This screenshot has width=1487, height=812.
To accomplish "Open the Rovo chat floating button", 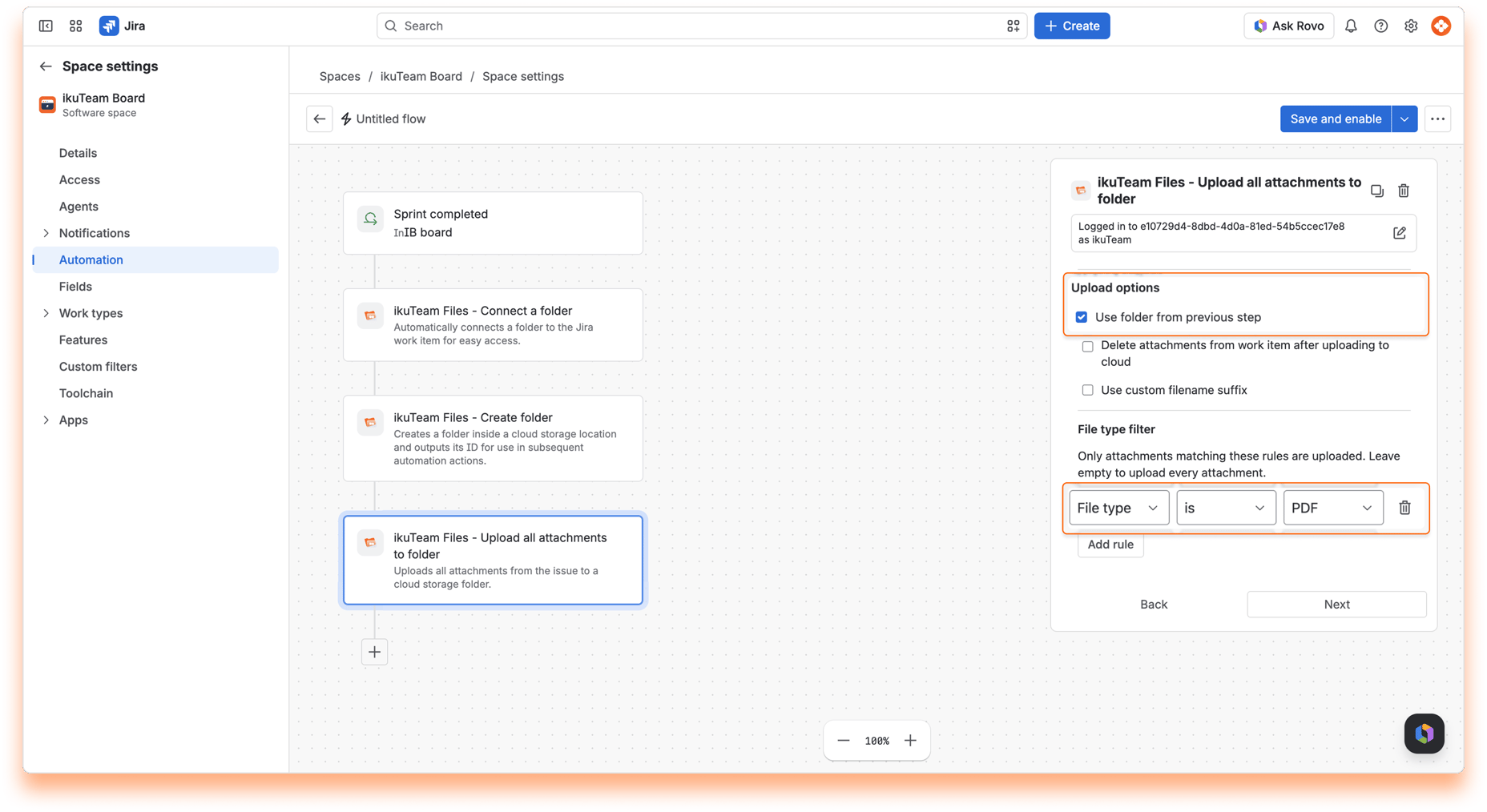I will point(1424,734).
